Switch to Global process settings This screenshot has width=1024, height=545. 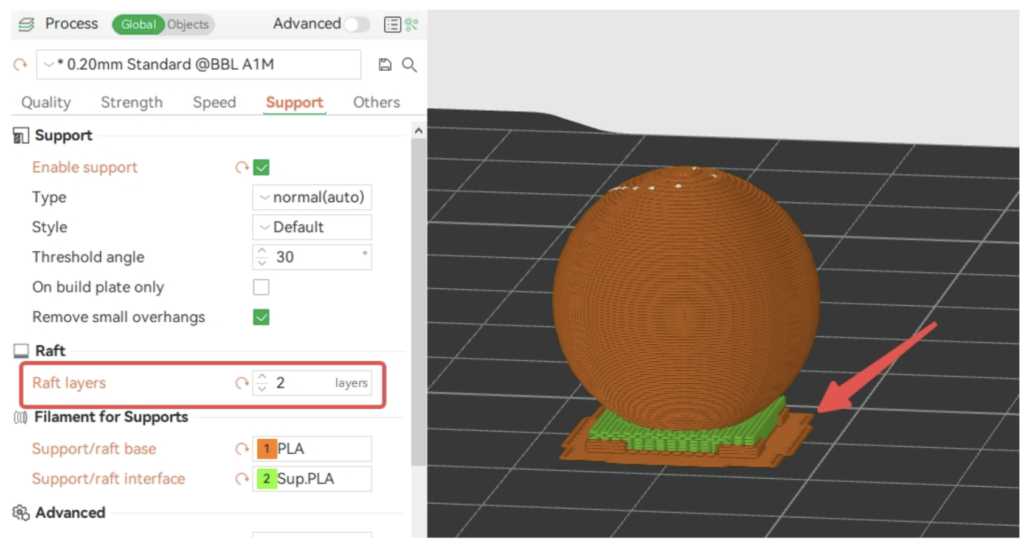click(138, 25)
